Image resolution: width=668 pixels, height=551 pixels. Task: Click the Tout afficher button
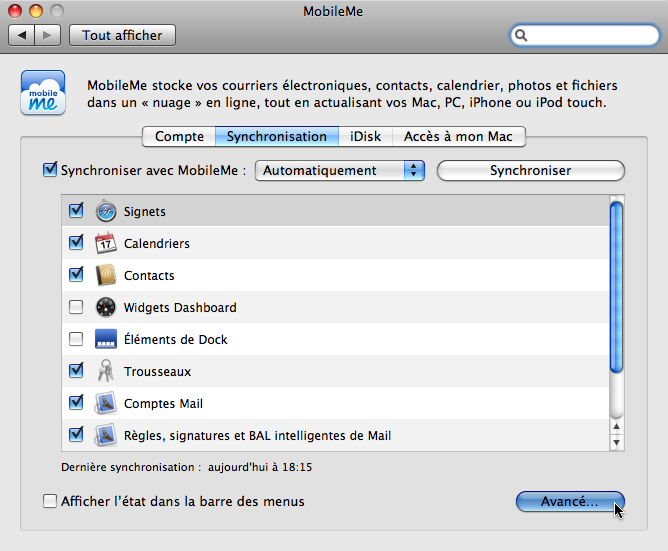point(122,35)
